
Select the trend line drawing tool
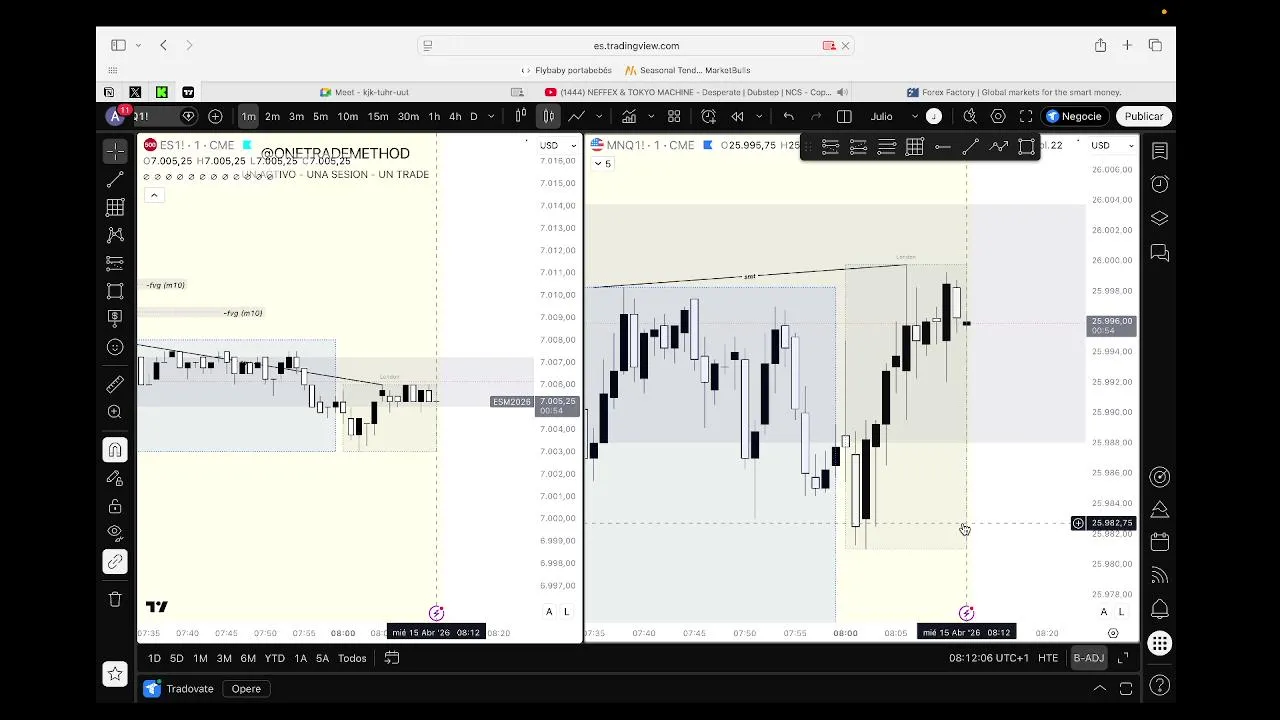click(x=115, y=180)
